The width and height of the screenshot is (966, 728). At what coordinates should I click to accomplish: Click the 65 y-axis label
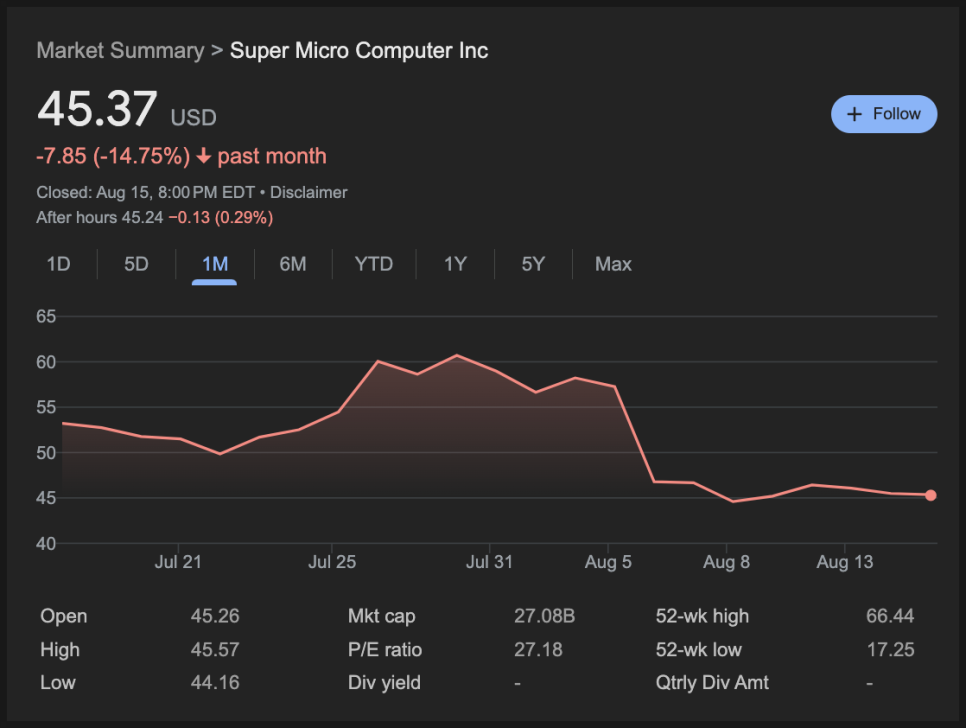click(x=46, y=317)
